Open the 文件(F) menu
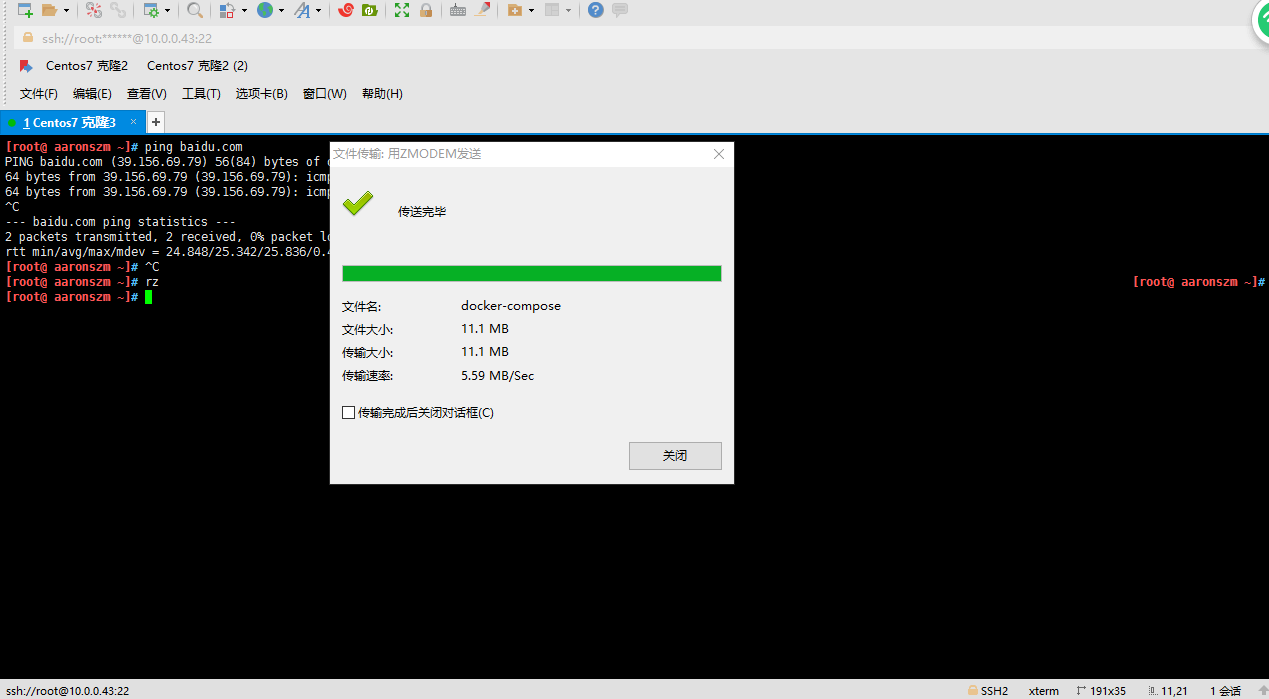This screenshot has width=1269, height=699. pyautogui.click(x=39, y=94)
